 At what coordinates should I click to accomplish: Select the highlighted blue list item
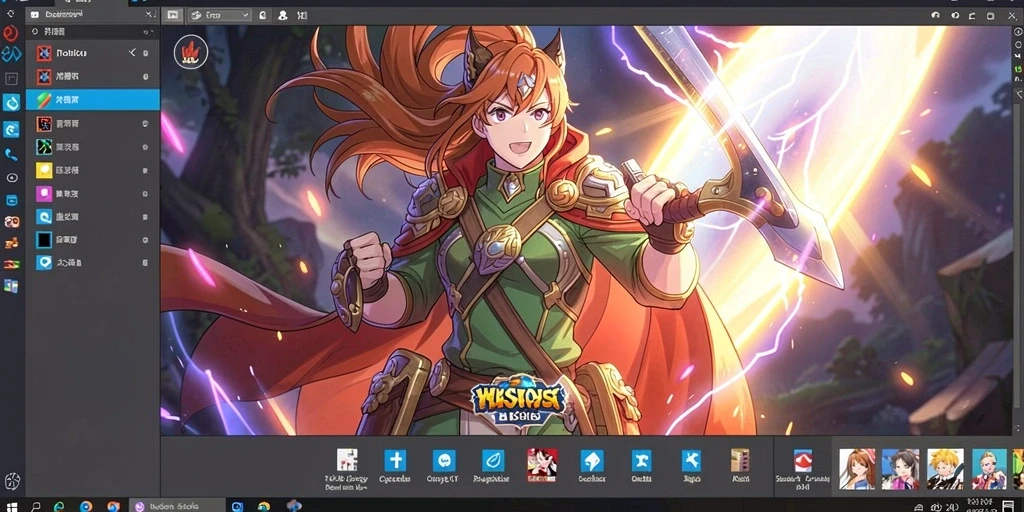point(93,100)
